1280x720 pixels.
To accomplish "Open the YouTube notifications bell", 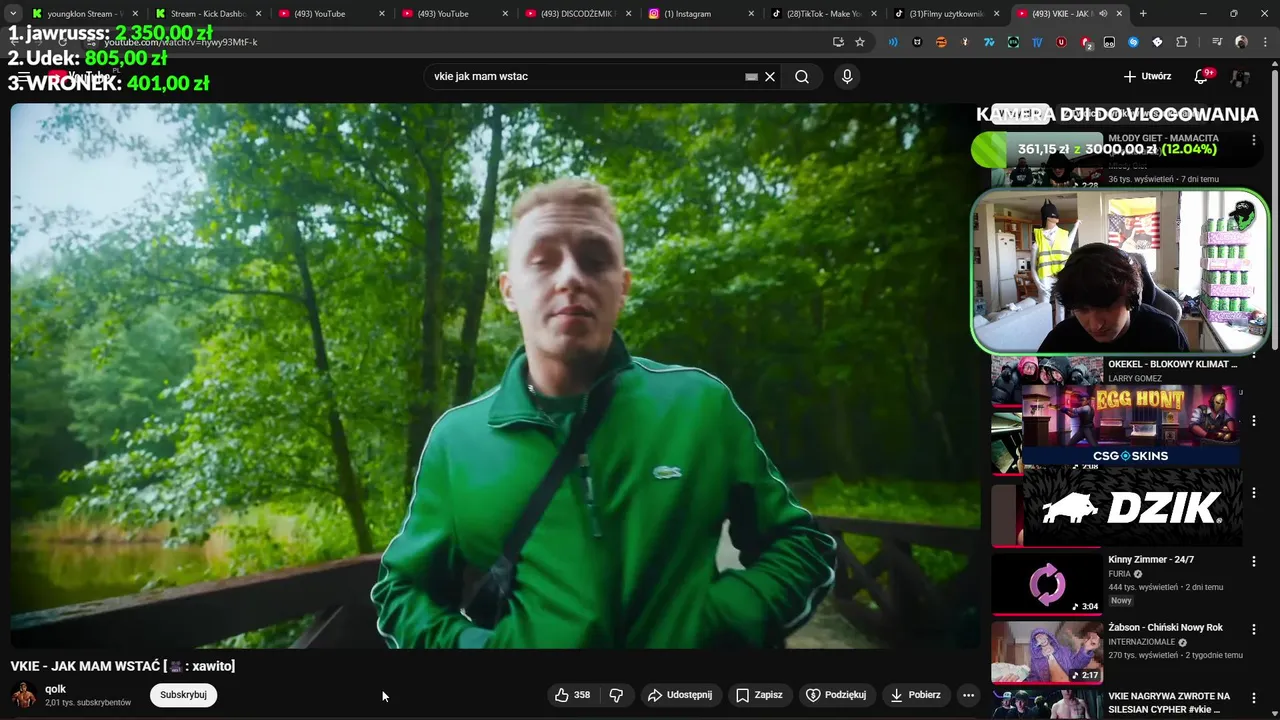I will 1202,77.
